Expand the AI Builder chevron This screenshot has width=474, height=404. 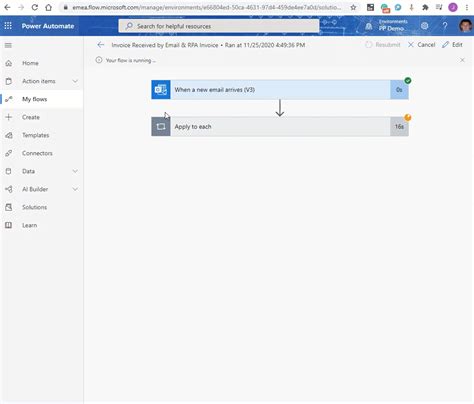coord(75,189)
